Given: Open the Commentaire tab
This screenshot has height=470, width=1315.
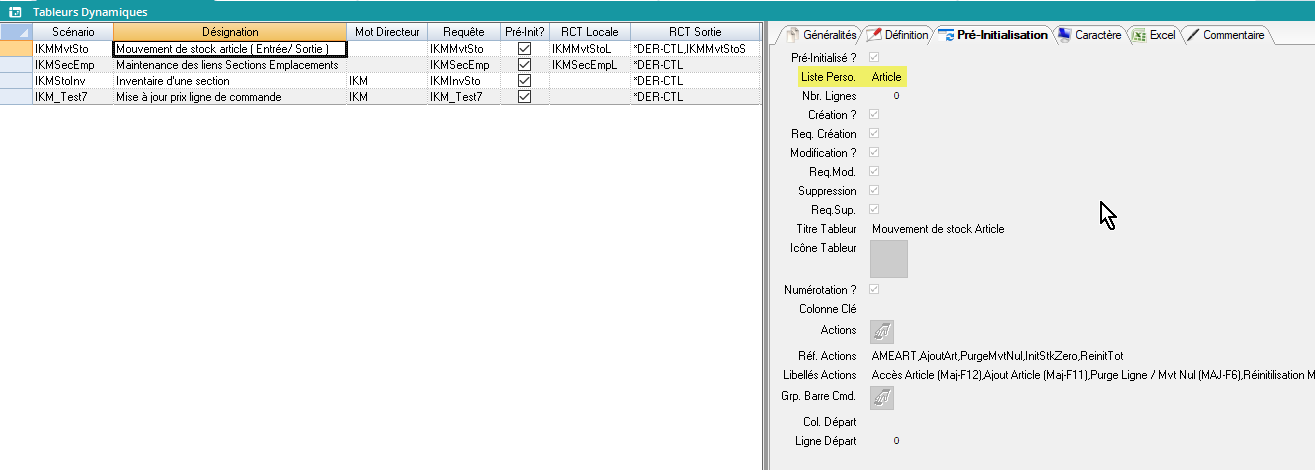Looking at the screenshot, I should 1225,35.
